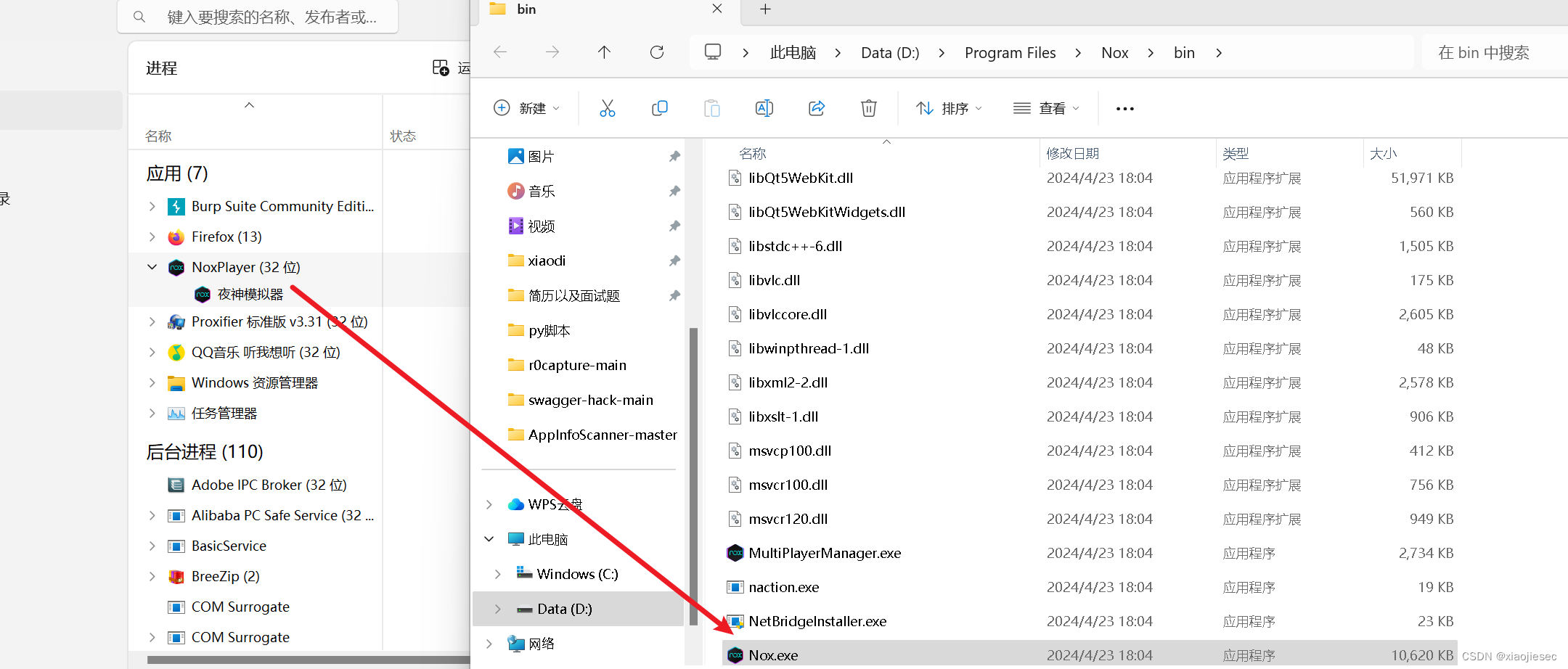The image size is (1568, 669).
Task: Open the 查看 view dropdown
Action: 1046,108
